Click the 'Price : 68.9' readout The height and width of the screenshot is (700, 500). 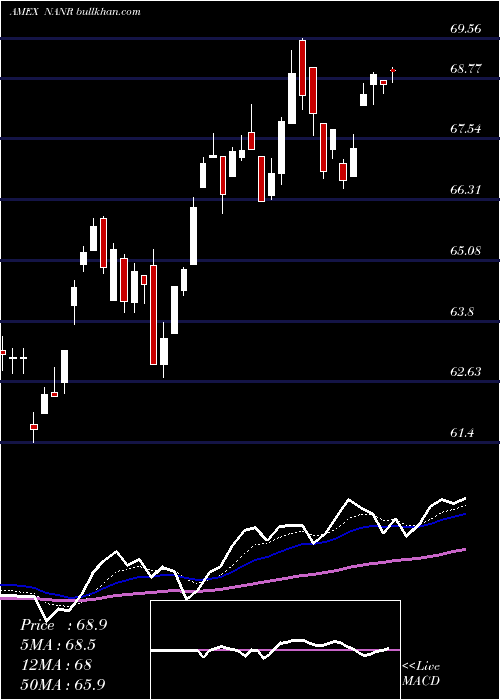click(x=63, y=625)
